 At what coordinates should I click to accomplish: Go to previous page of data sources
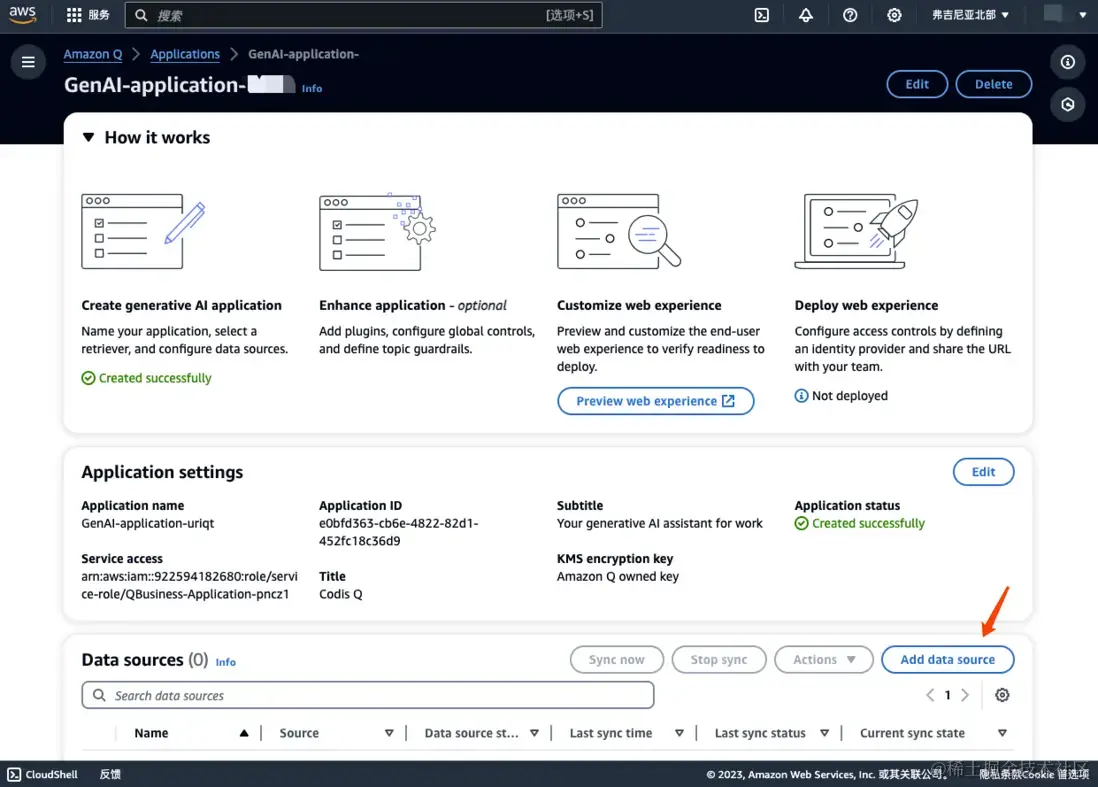(930, 695)
